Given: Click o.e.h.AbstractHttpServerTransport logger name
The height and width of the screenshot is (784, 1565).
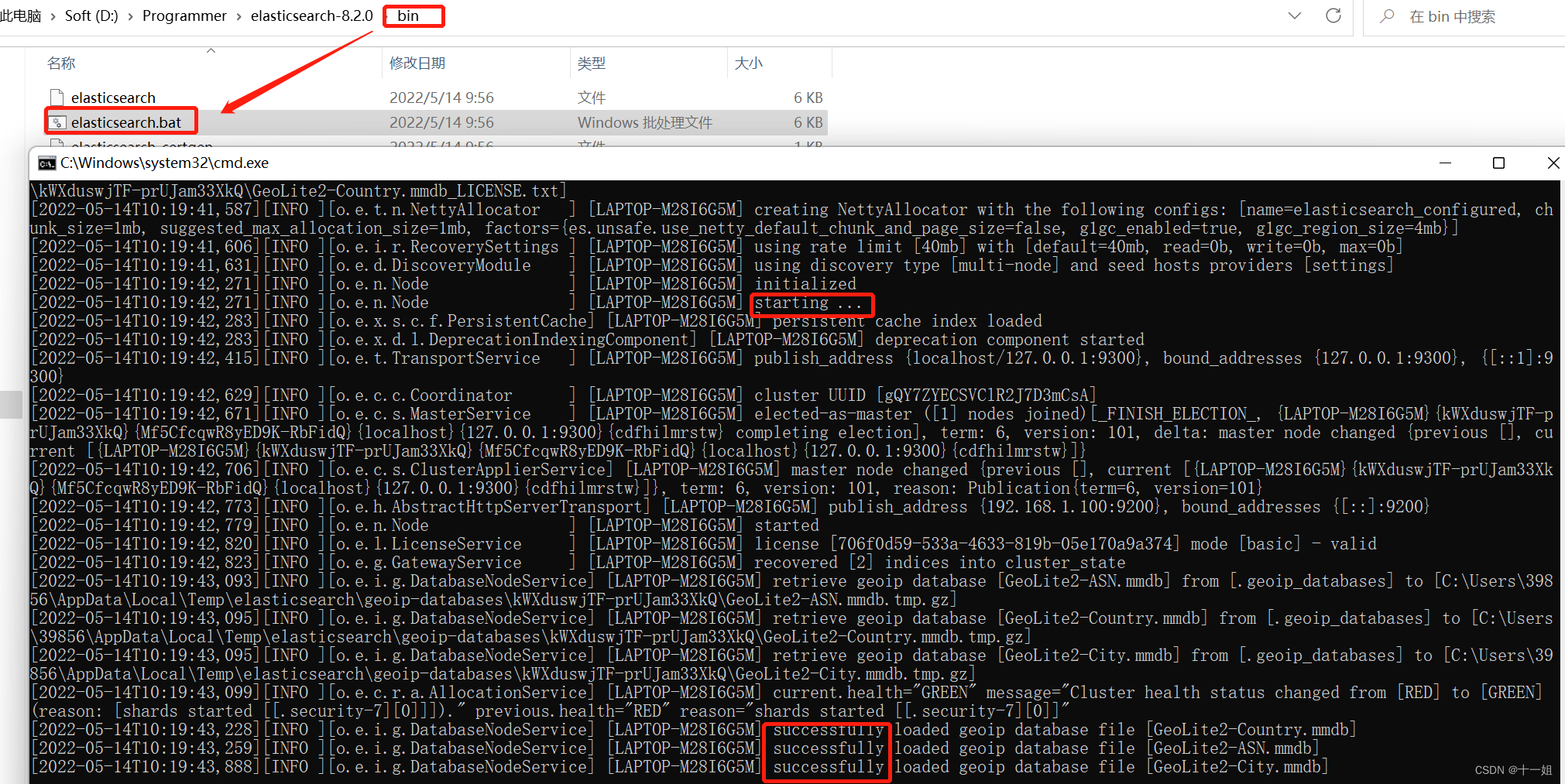Looking at the screenshot, I should coord(489,507).
